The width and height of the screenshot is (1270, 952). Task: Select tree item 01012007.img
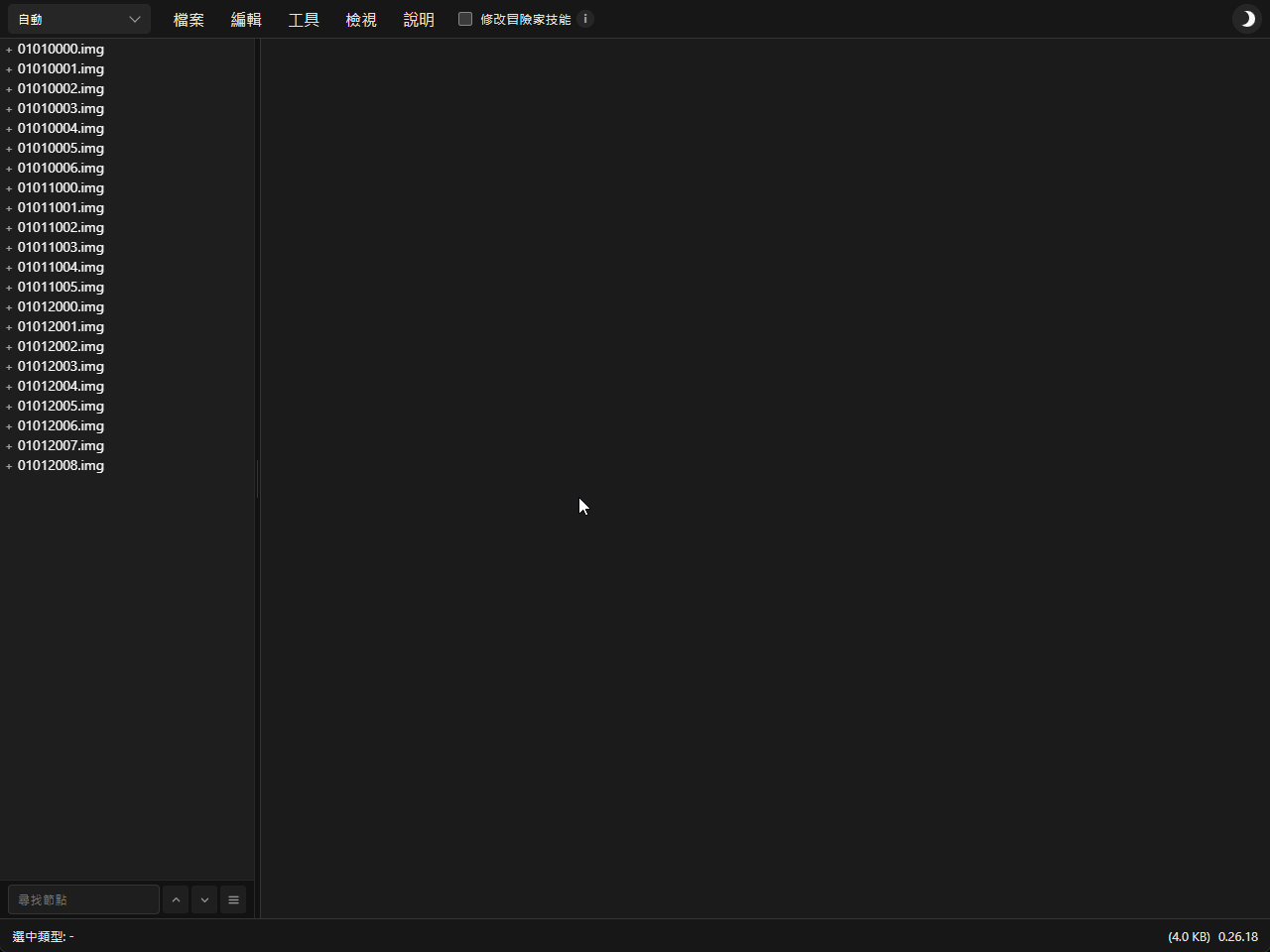tap(61, 445)
